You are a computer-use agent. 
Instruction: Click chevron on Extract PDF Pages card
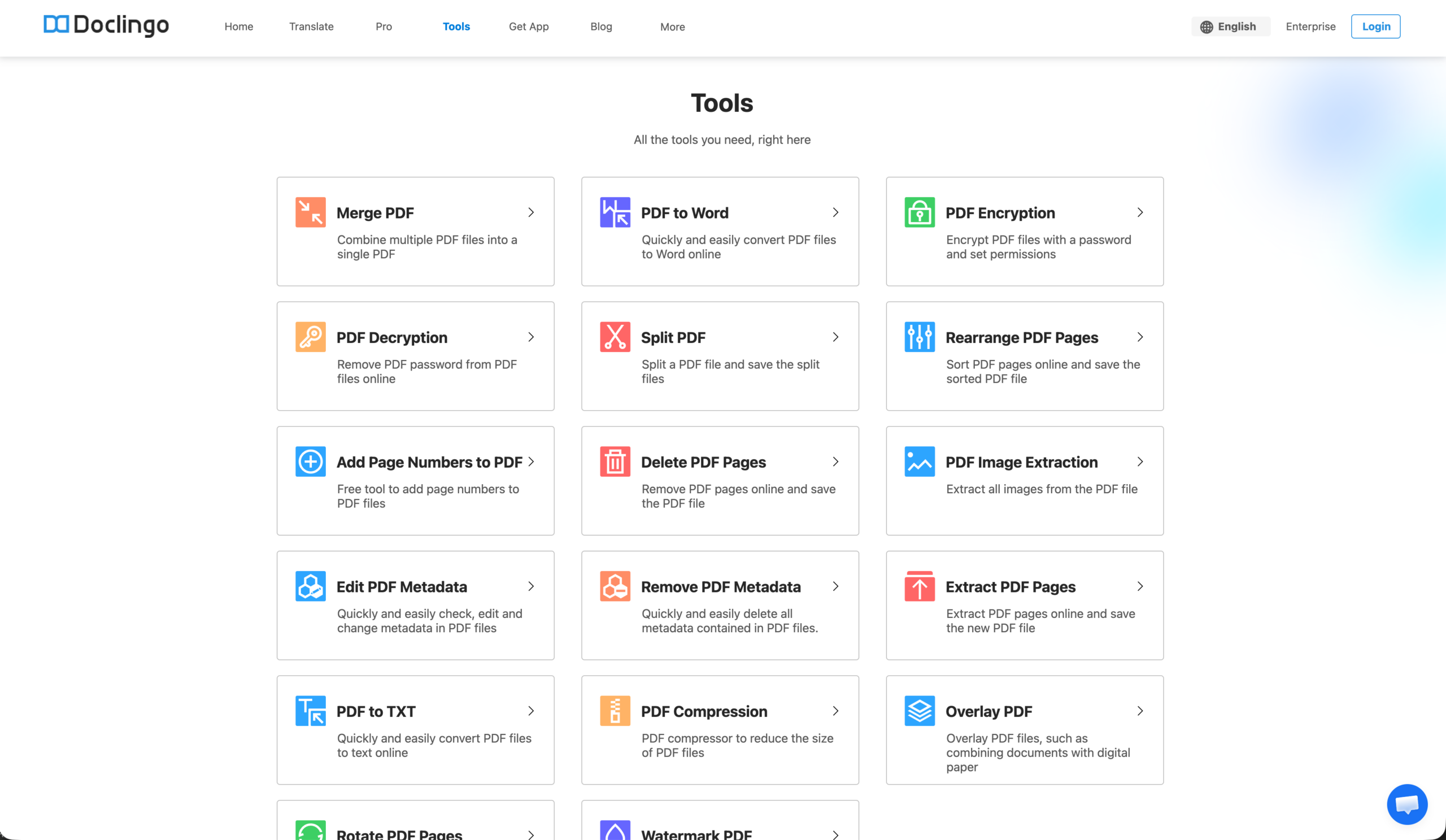pyautogui.click(x=1140, y=586)
